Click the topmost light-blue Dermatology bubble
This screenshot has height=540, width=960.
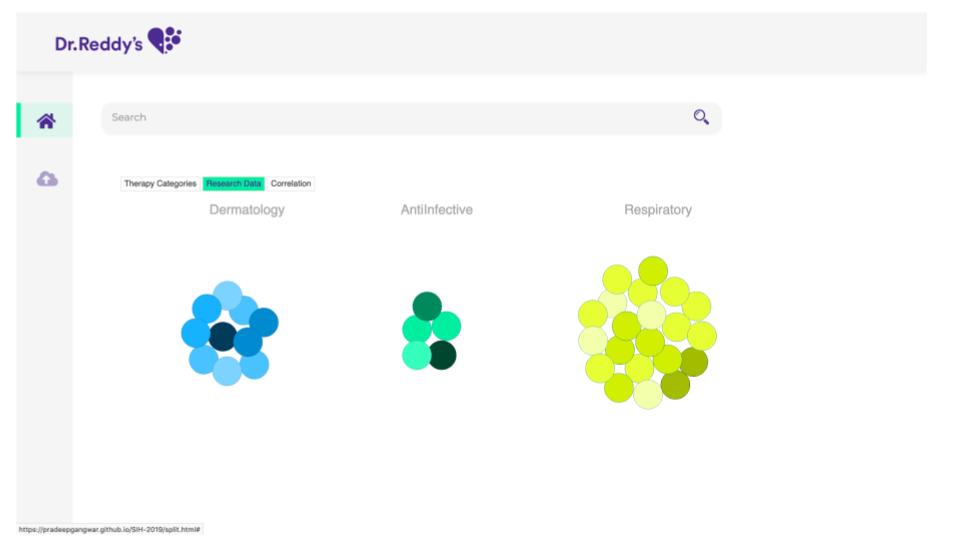point(227,294)
